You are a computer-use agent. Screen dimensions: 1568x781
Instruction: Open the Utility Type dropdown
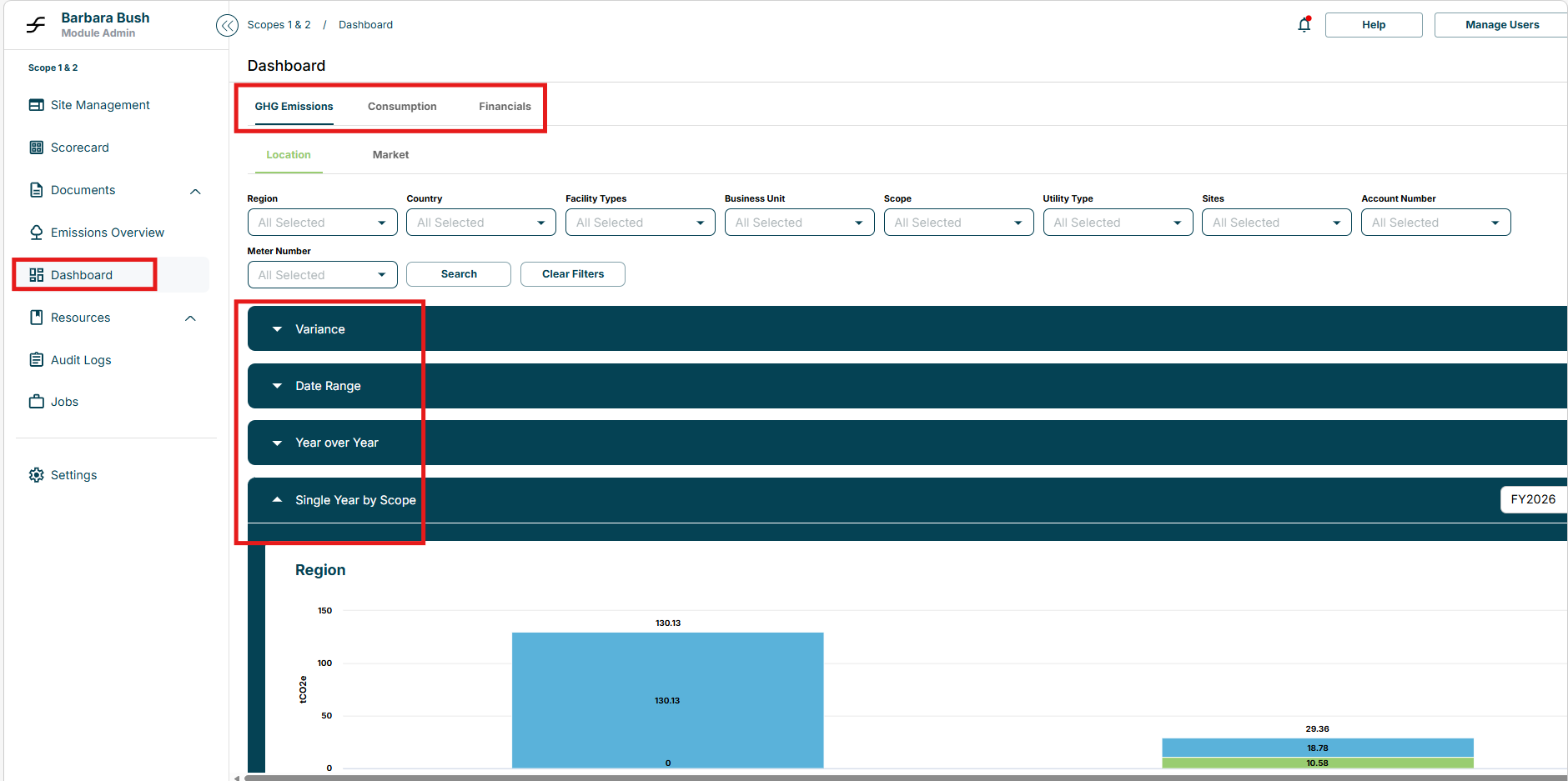[x=1117, y=223]
